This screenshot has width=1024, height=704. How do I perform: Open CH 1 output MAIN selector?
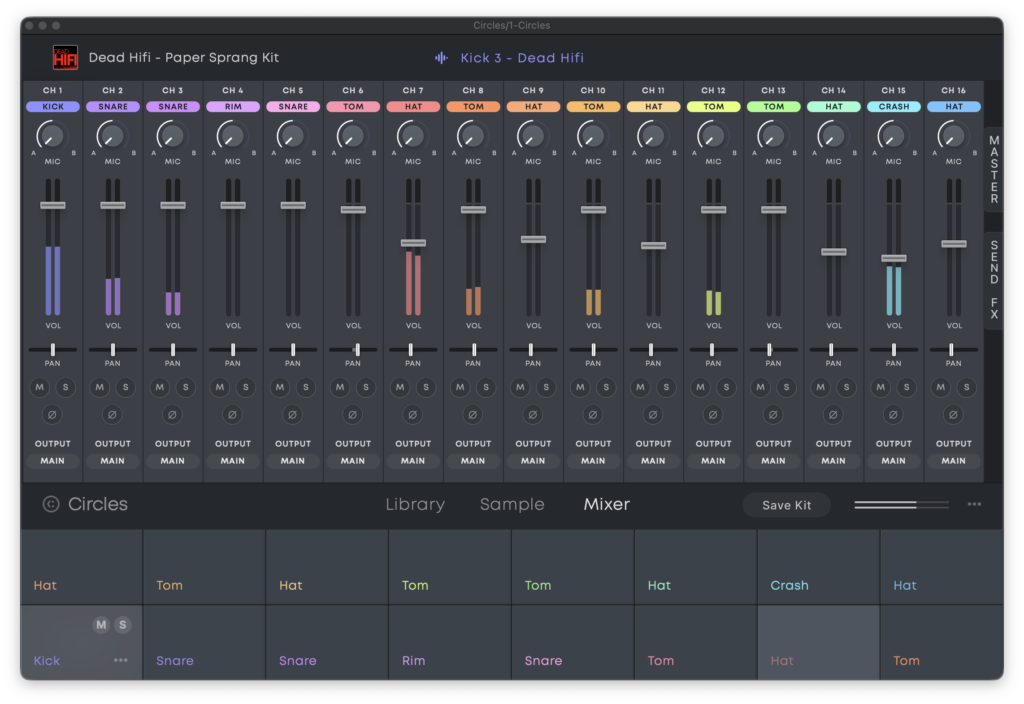52,461
